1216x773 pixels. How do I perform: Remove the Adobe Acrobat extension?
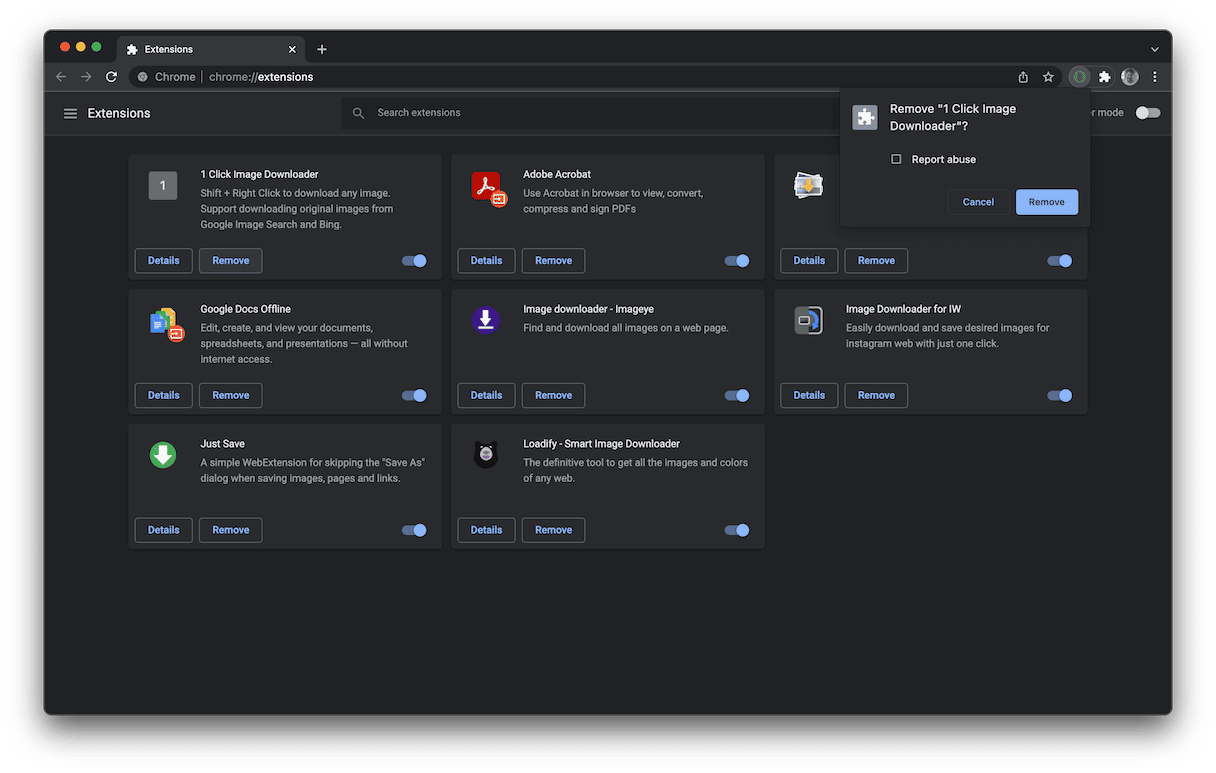[554, 261]
